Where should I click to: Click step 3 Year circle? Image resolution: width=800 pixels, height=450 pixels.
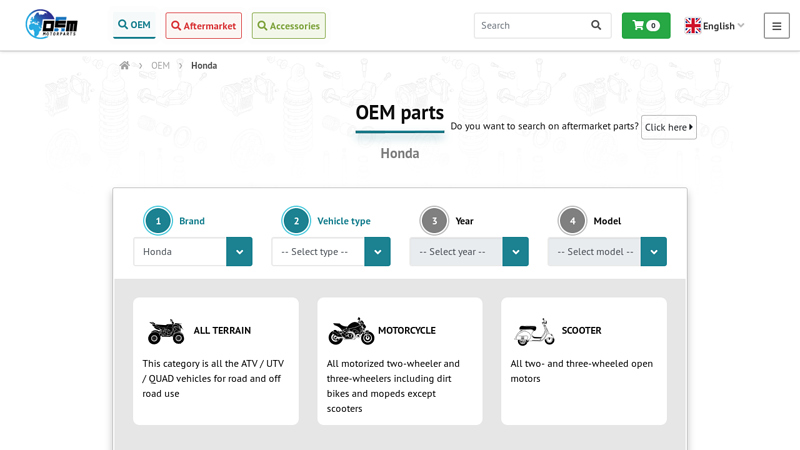[x=434, y=221]
